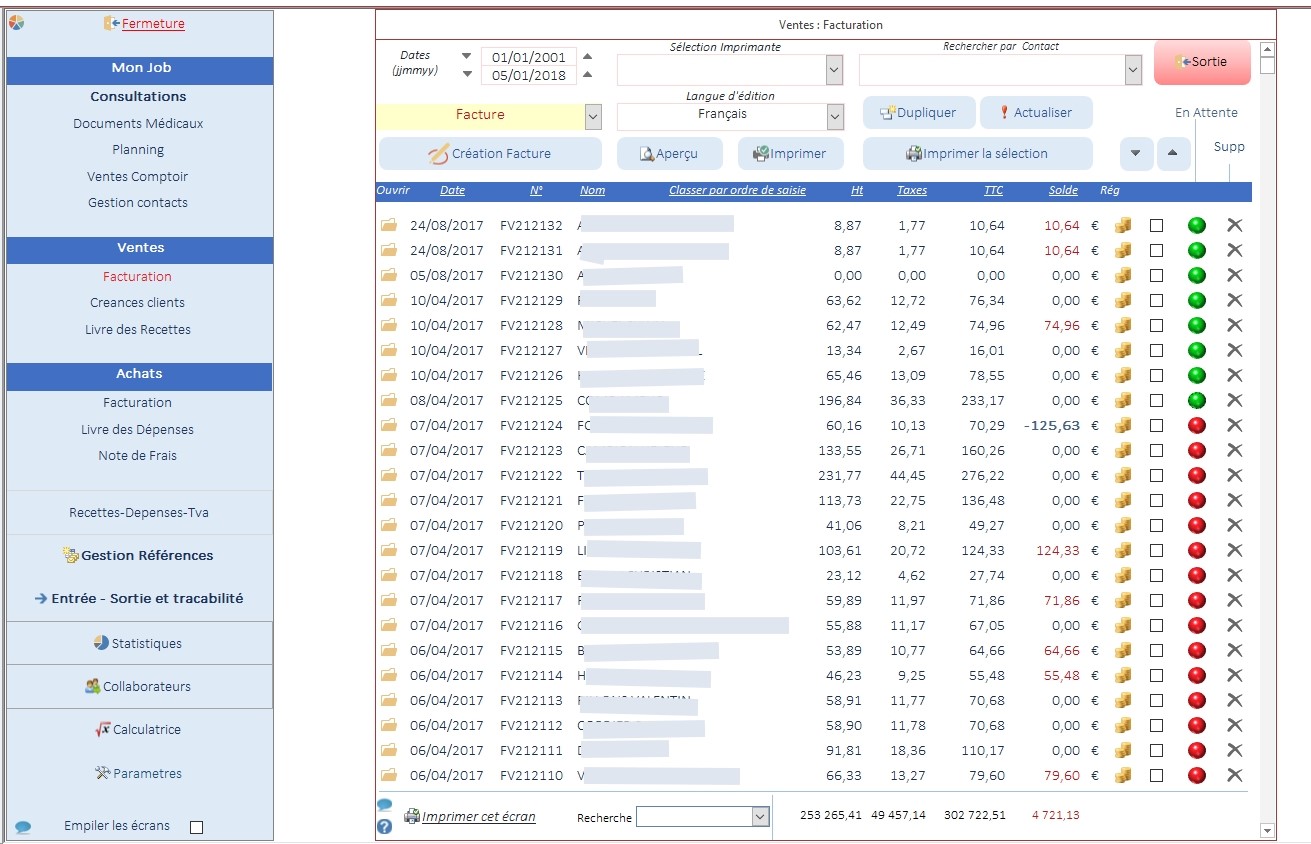
Task: Open invoice FV212132 folder icon
Action: (389, 225)
